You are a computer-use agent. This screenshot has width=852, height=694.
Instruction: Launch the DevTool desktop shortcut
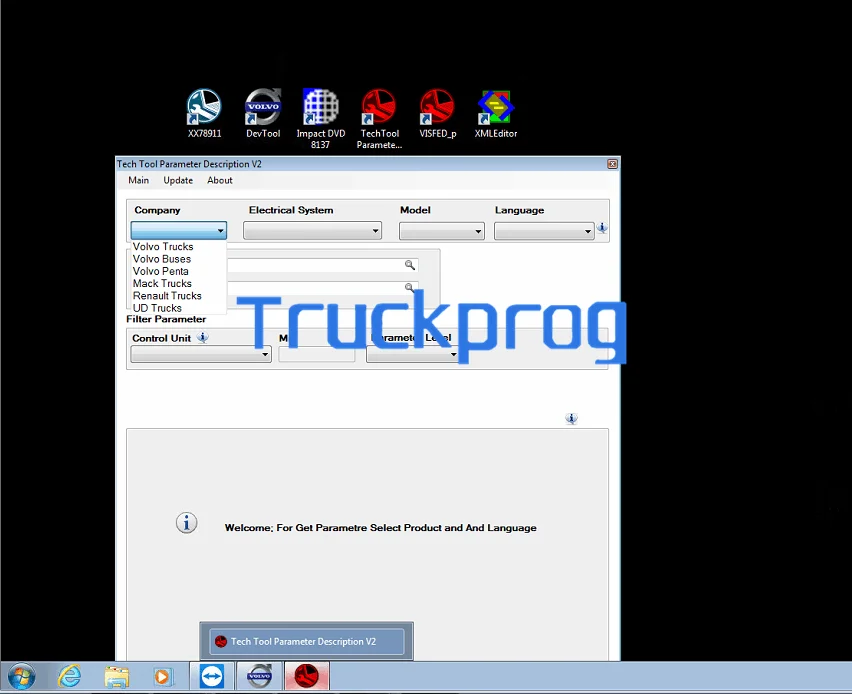coord(263,113)
